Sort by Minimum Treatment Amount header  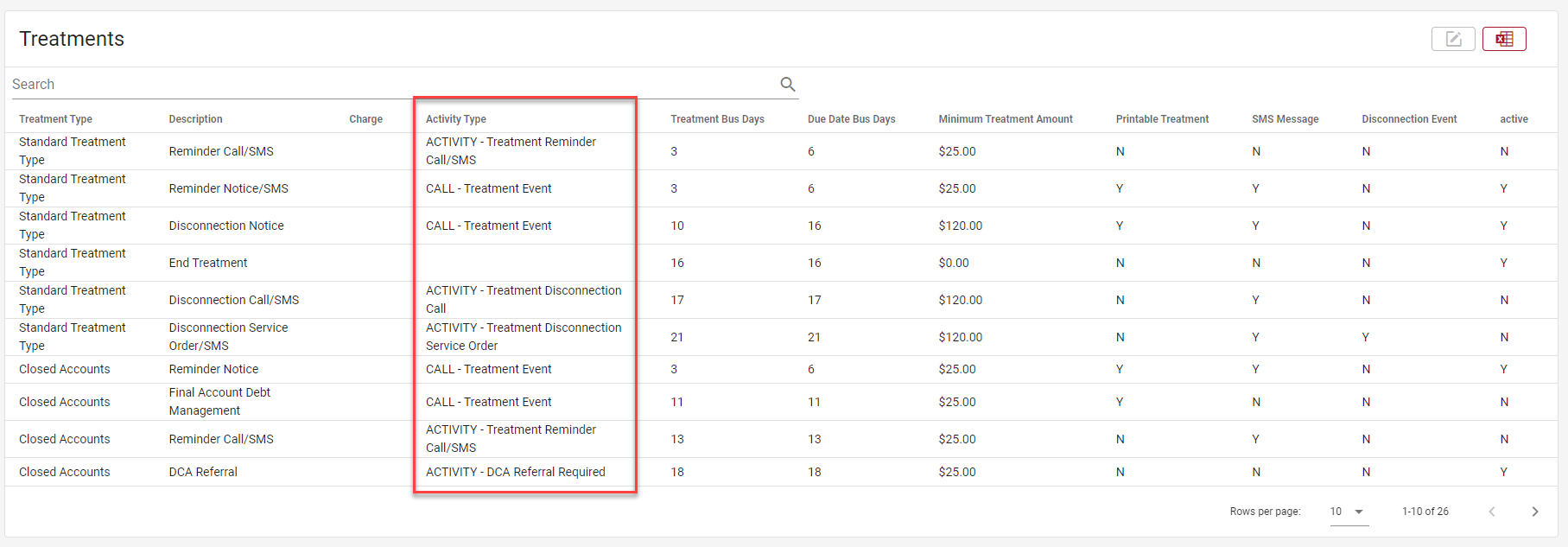pos(1006,119)
